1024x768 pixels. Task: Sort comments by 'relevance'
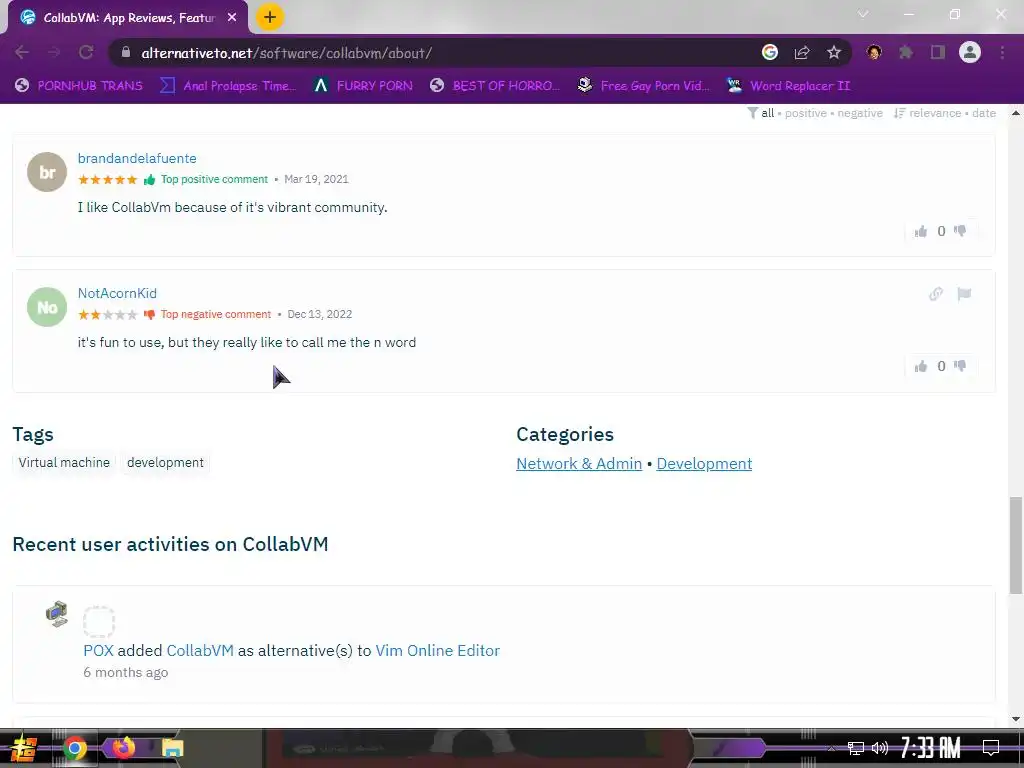935,113
